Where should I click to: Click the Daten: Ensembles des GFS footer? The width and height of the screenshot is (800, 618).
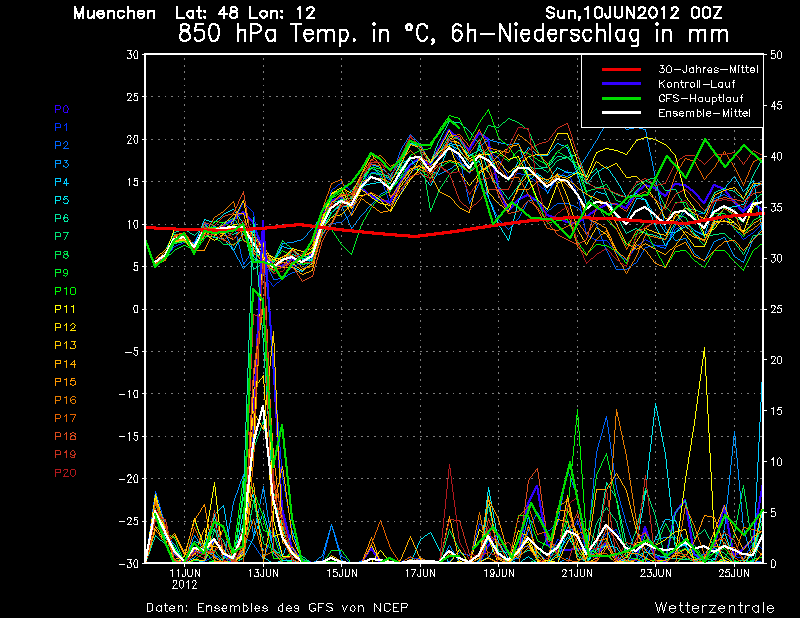[277, 607]
